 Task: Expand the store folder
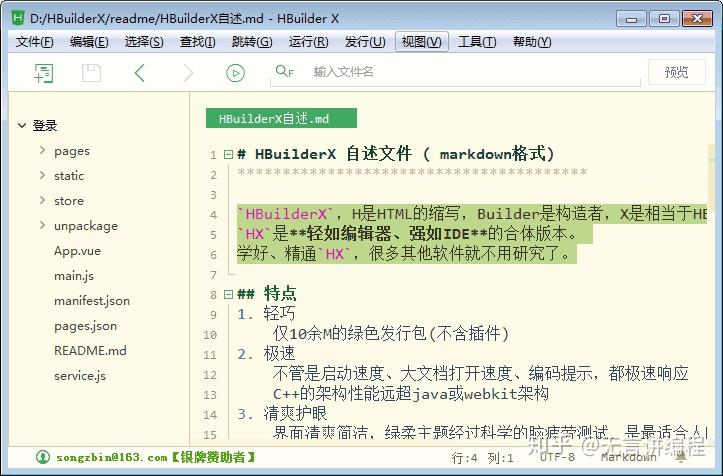42,200
